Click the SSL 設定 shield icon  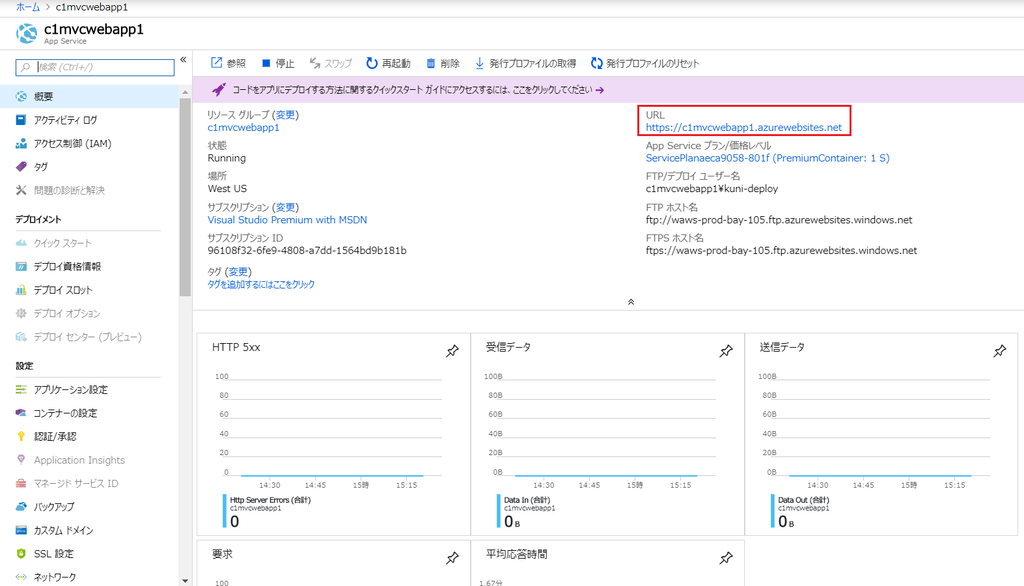(21, 554)
